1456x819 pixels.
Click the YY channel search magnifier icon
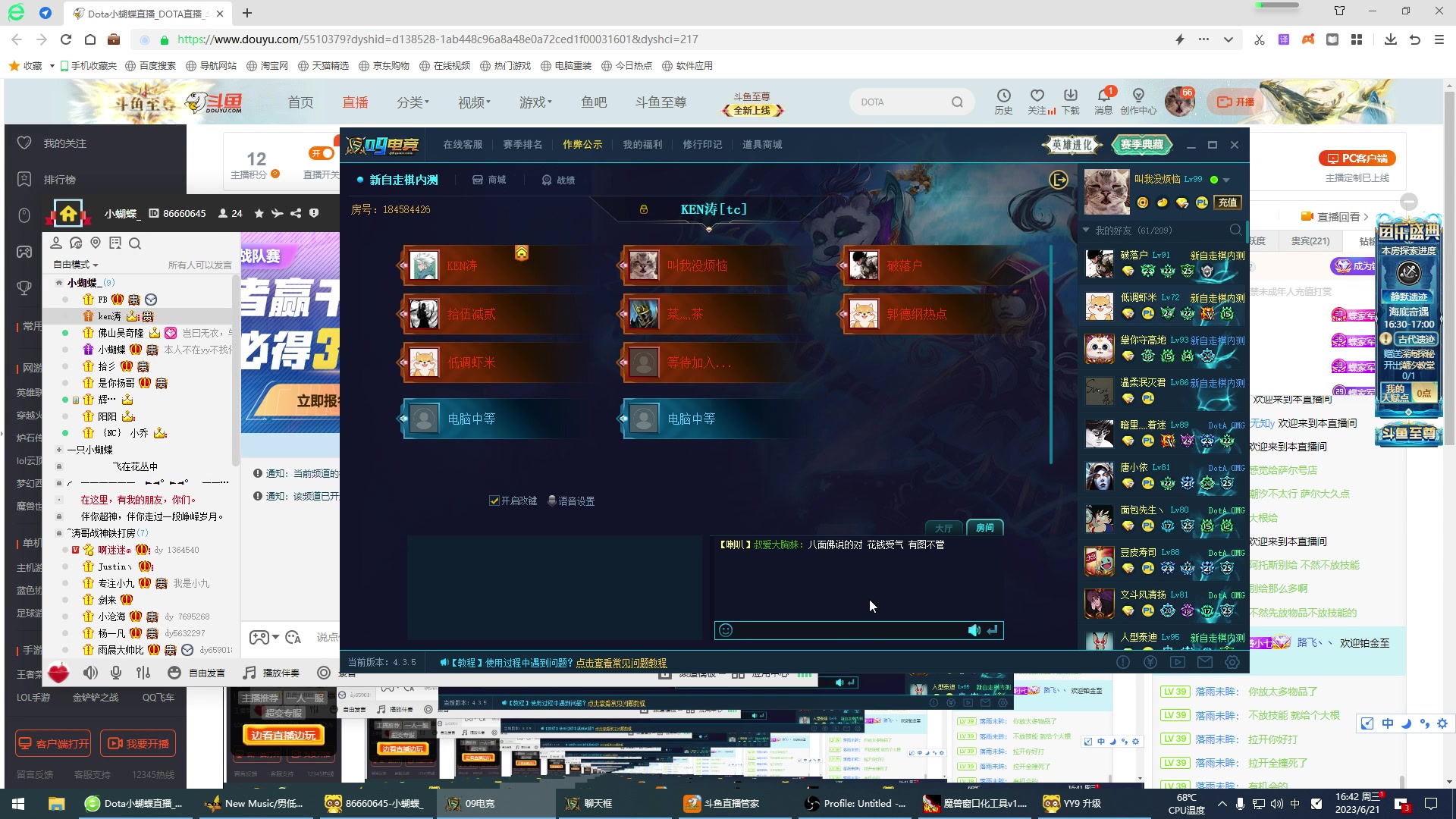point(135,243)
